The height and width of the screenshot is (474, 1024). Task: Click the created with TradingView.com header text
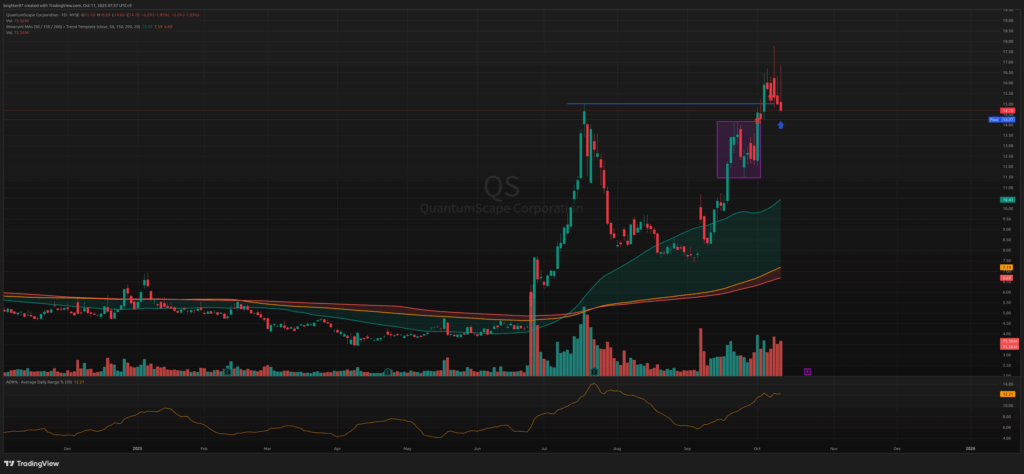tap(60, 4)
